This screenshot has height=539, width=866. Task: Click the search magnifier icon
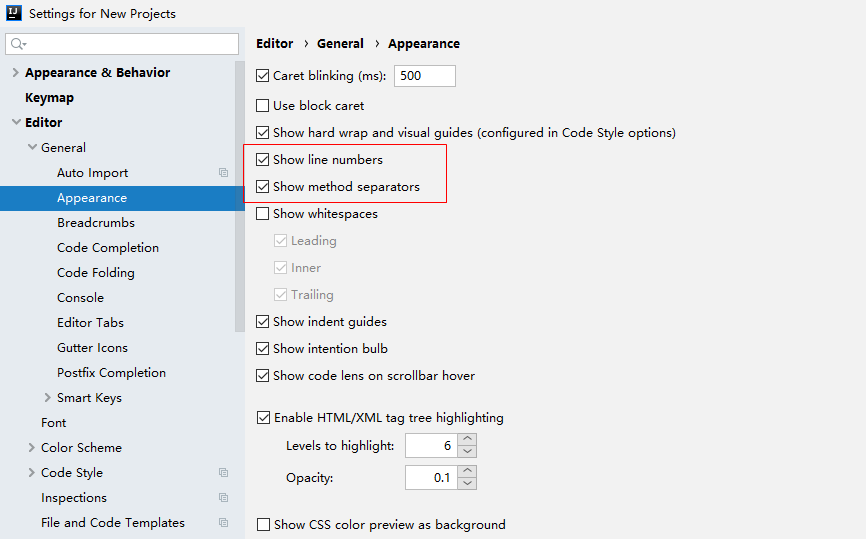pyautogui.click(x=18, y=44)
